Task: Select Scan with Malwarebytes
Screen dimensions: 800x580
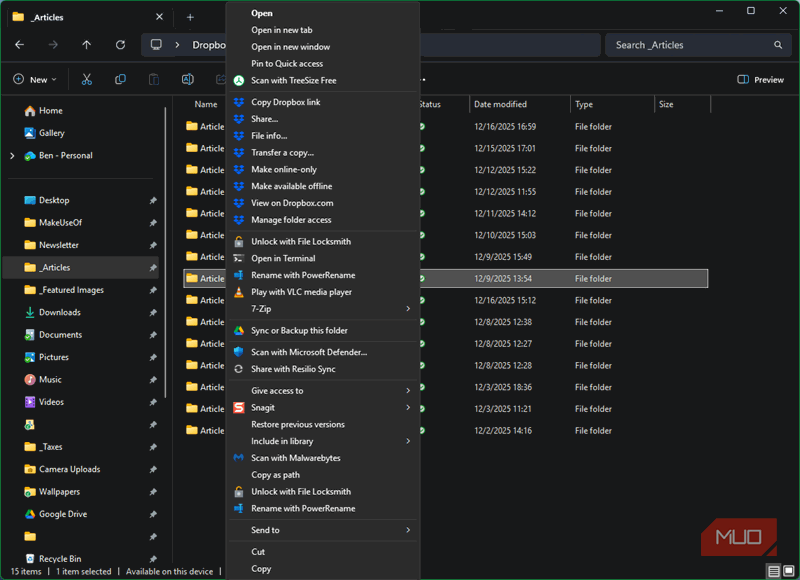Action: [322, 458]
